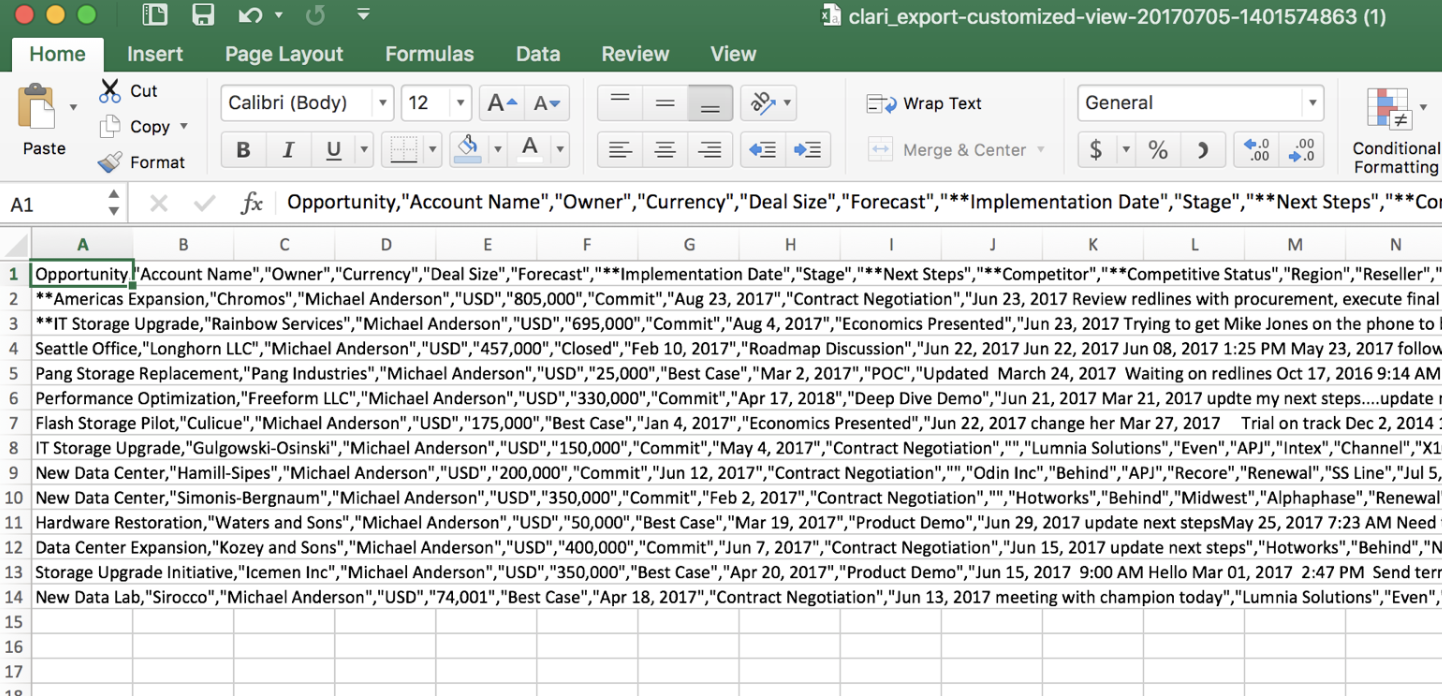Toggle Italic formatting
Viewport: 1442px width, 696px height.
pyautogui.click(x=288, y=150)
